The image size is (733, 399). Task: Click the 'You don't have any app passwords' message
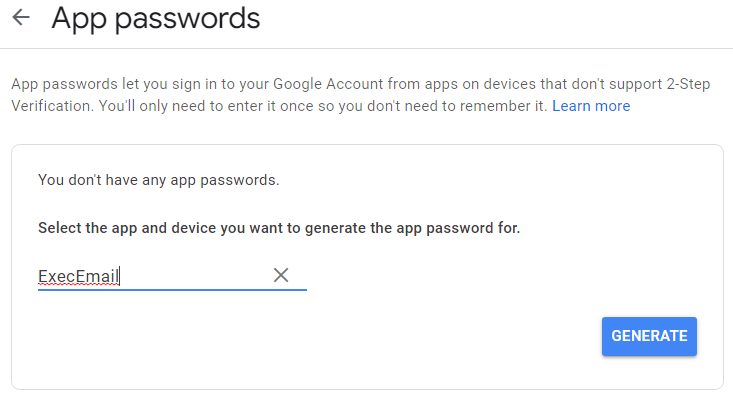[x=158, y=180]
